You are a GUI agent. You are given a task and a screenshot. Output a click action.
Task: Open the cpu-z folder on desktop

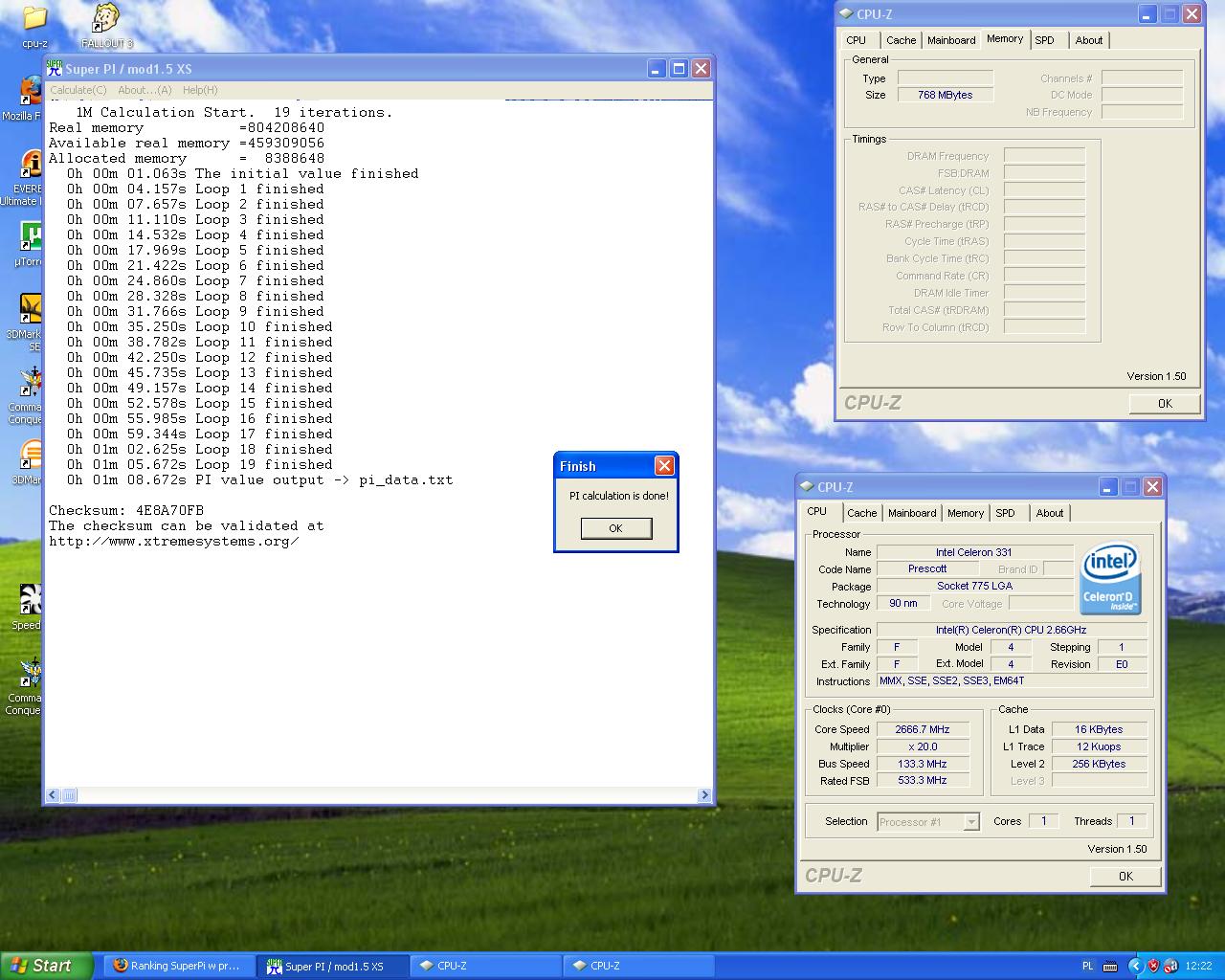click(x=34, y=19)
